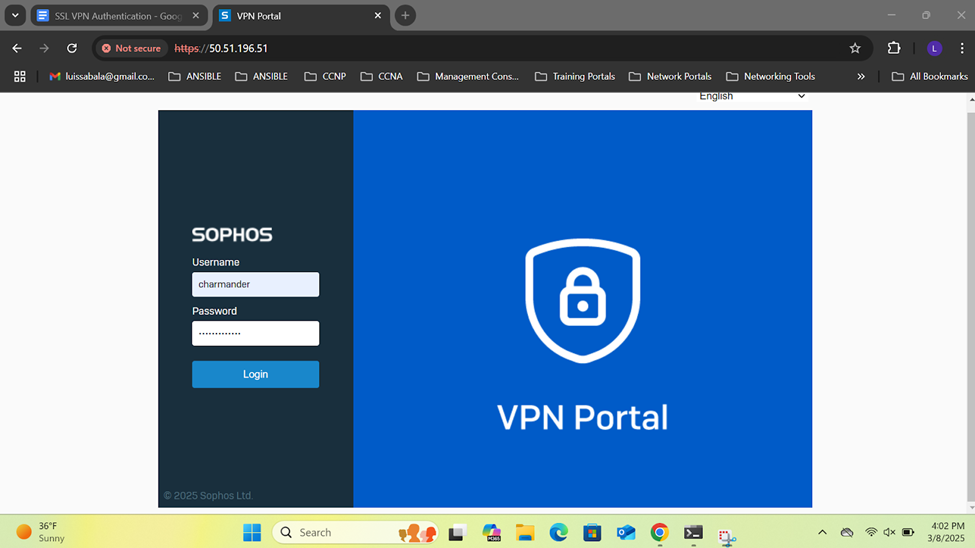This screenshot has width=975, height=548.
Task: Reload the VPN Portal page
Action: (72, 49)
